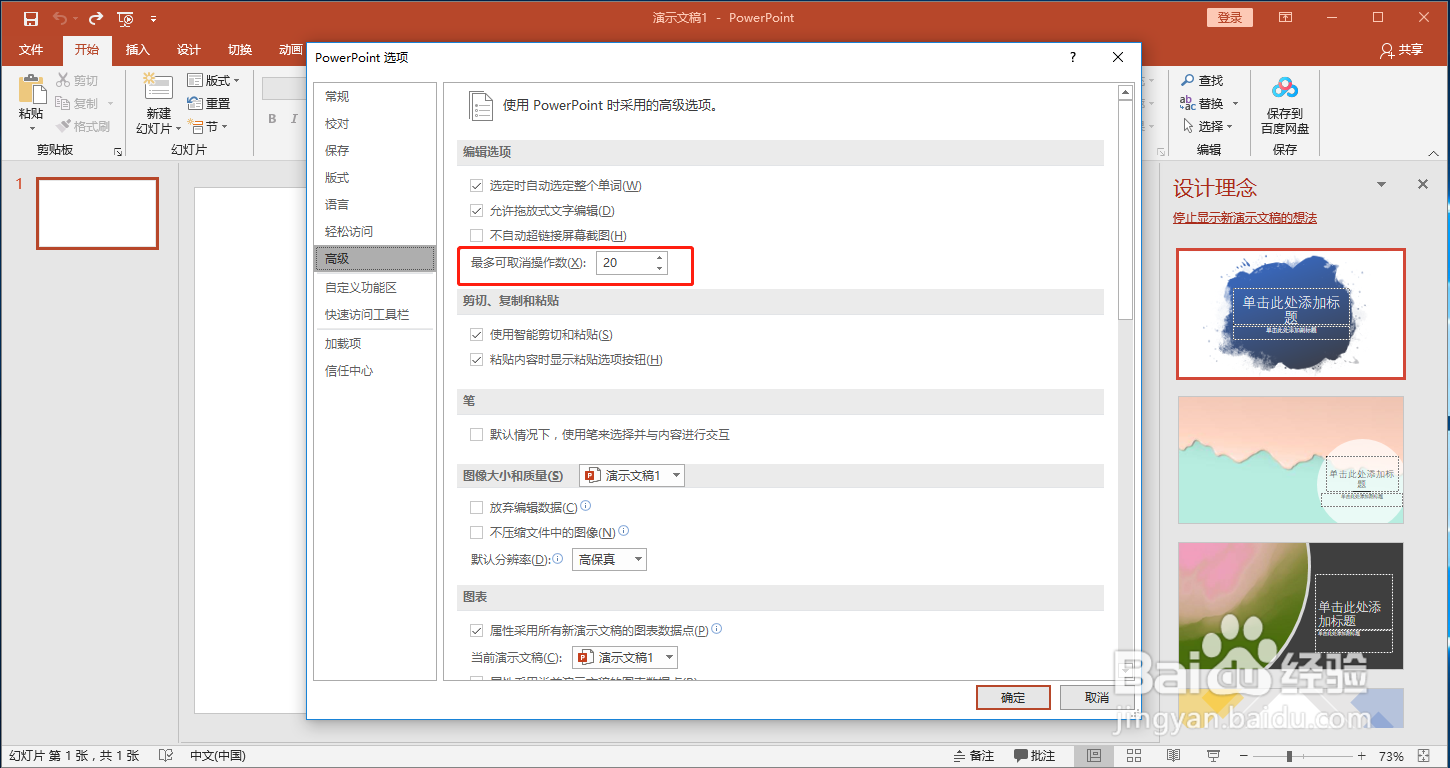This screenshot has width=1450, height=768.
Task: Toggle 'use smart cut and paste' (使用智能剪切和粘贴)
Action: click(x=477, y=335)
